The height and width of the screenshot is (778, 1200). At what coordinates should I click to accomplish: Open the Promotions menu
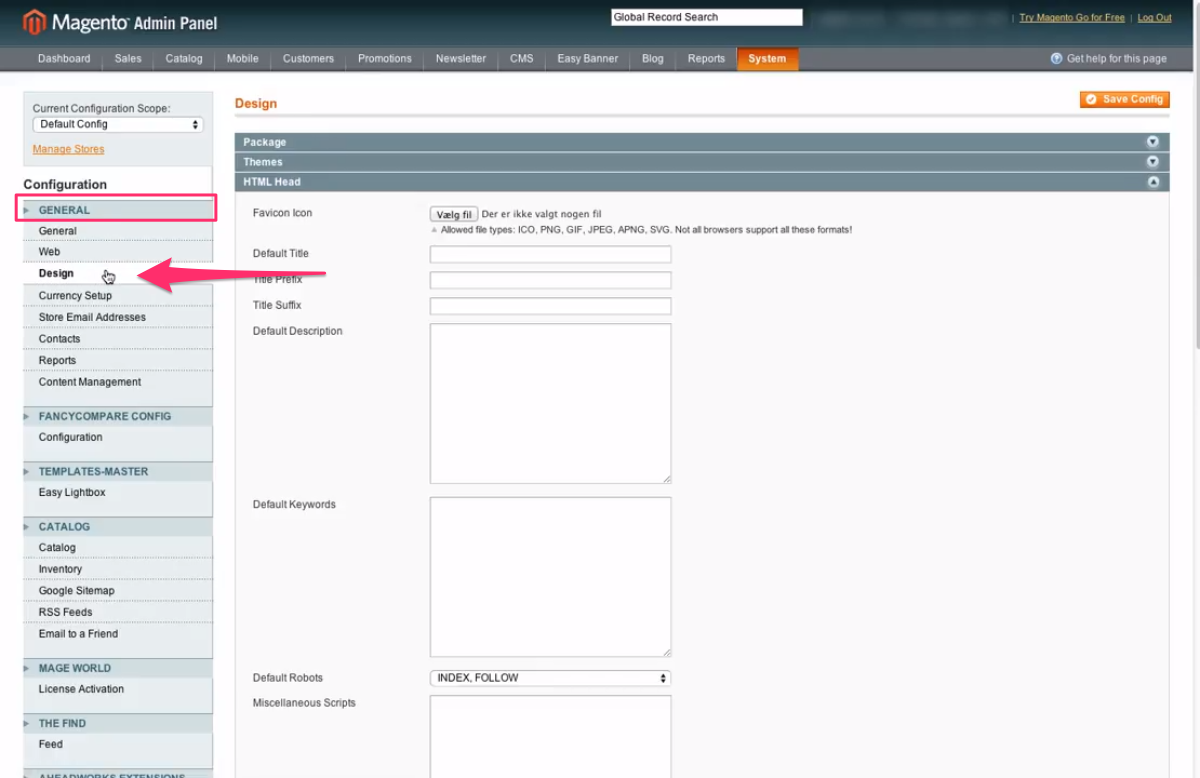click(385, 59)
